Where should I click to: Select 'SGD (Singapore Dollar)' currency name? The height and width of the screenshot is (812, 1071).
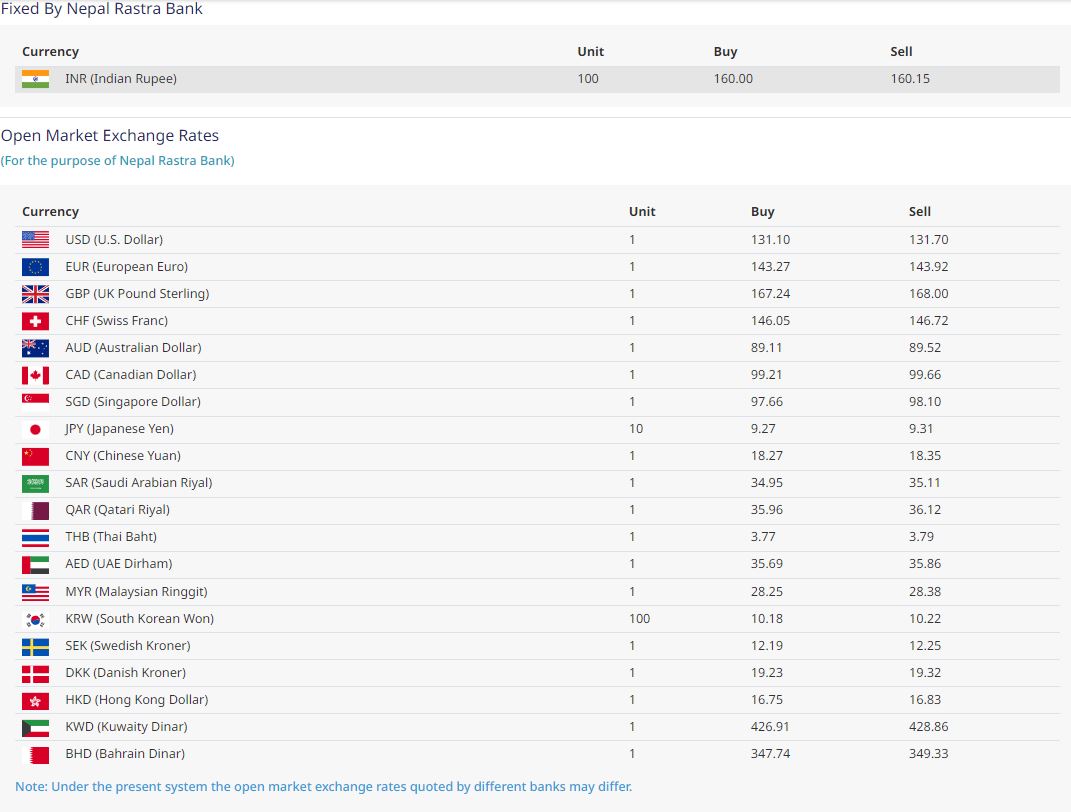coord(133,402)
